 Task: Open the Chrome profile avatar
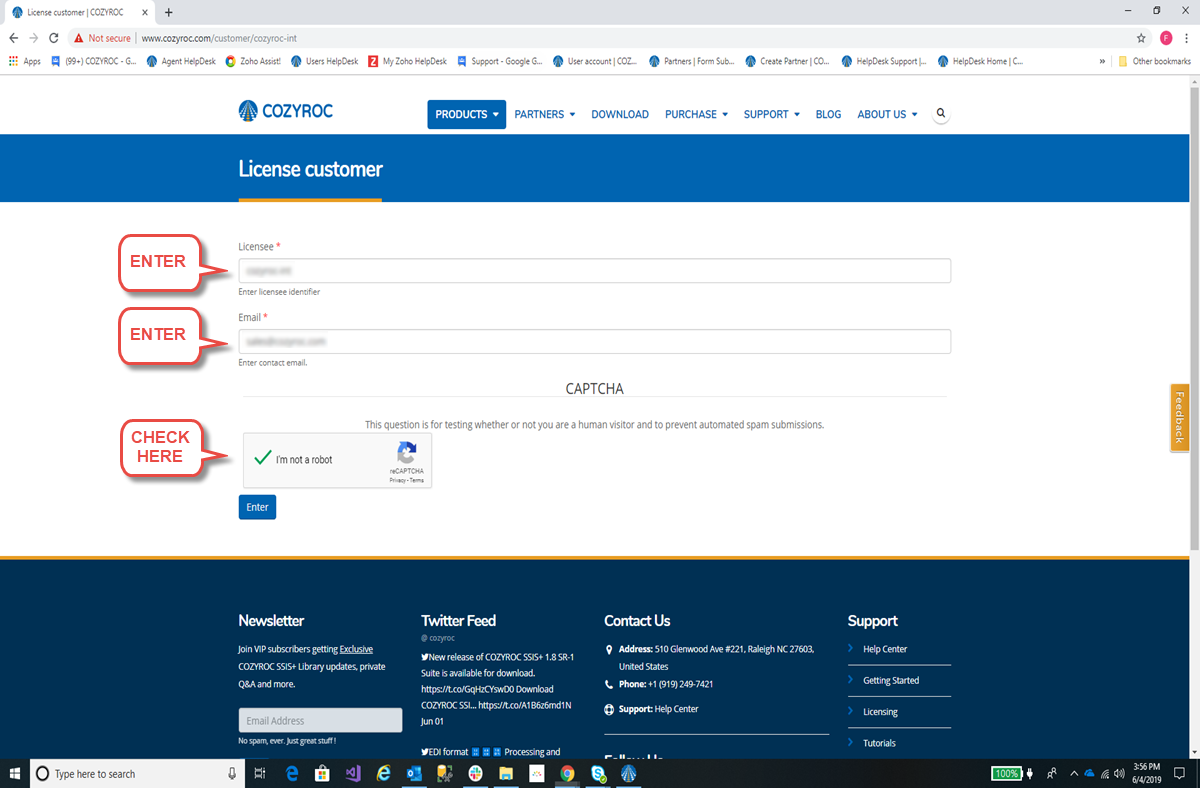click(x=1166, y=38)
